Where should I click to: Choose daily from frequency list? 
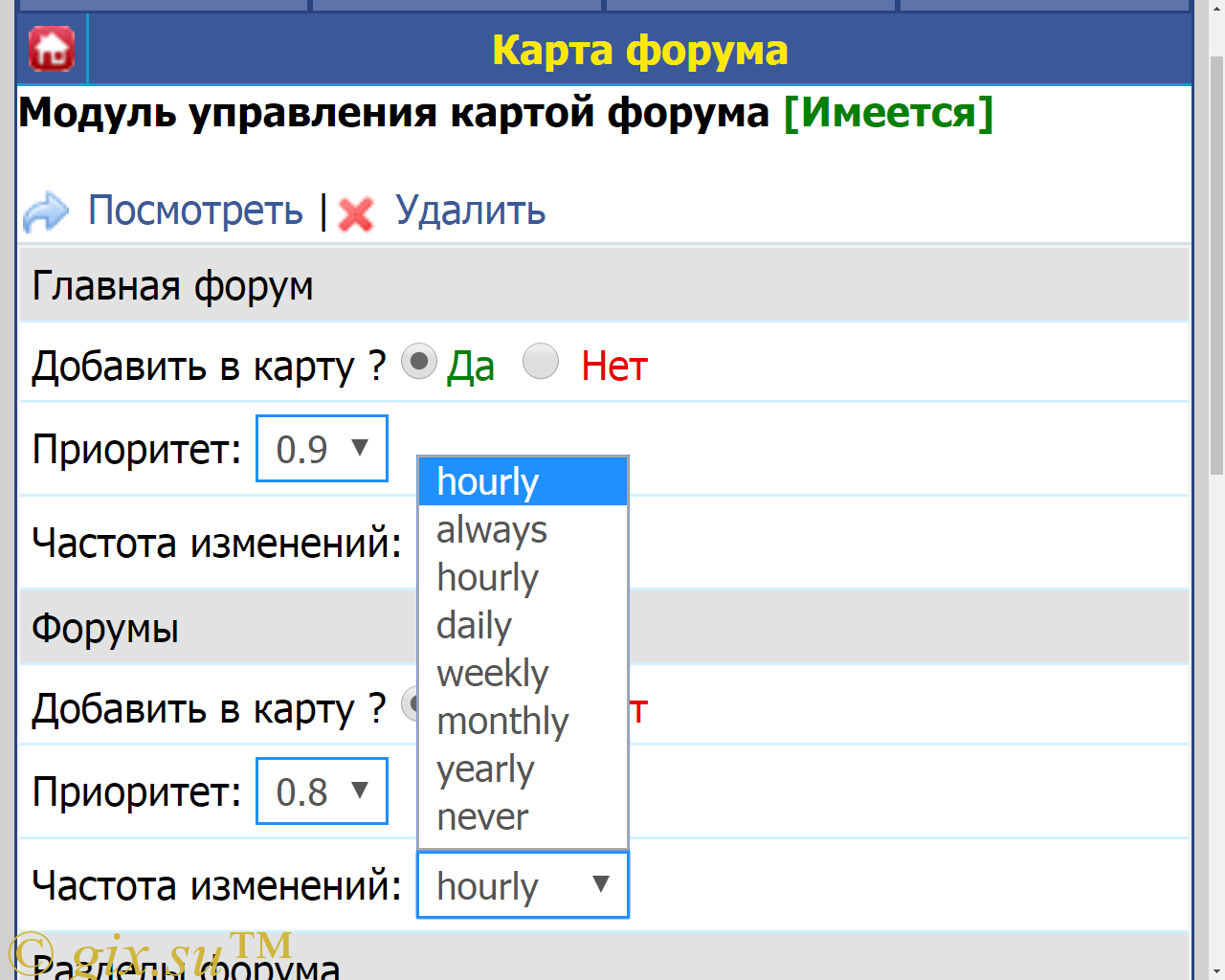pyautogui.click(x=523, y=625)
